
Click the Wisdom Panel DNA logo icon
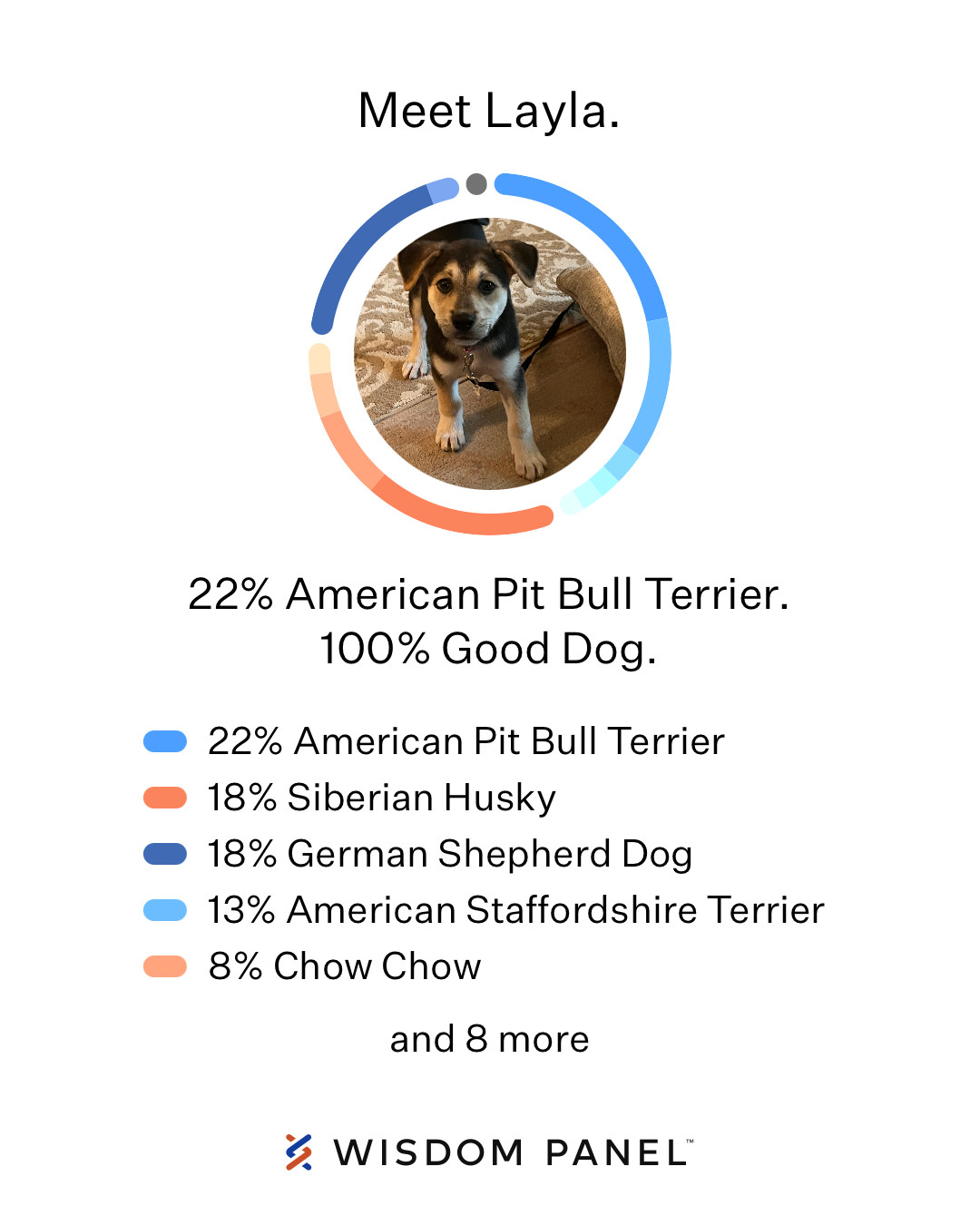click(x=299, y=1152)
